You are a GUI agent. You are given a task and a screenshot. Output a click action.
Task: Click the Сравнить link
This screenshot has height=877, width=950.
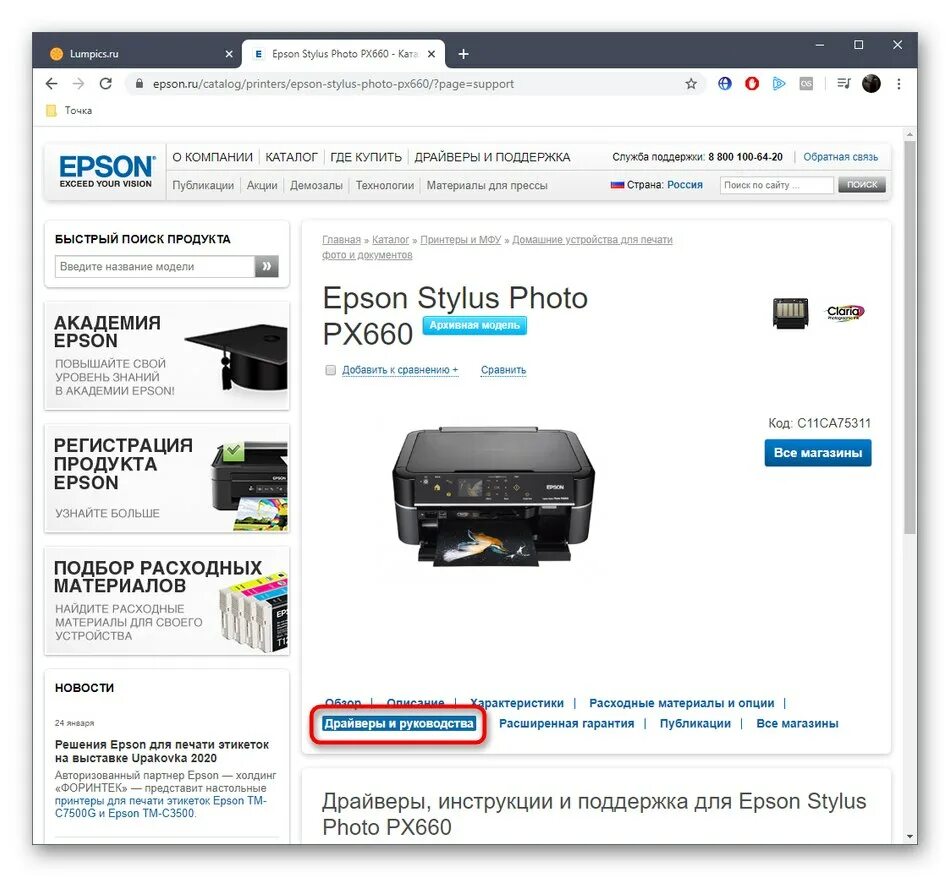(x=503, y=370)
